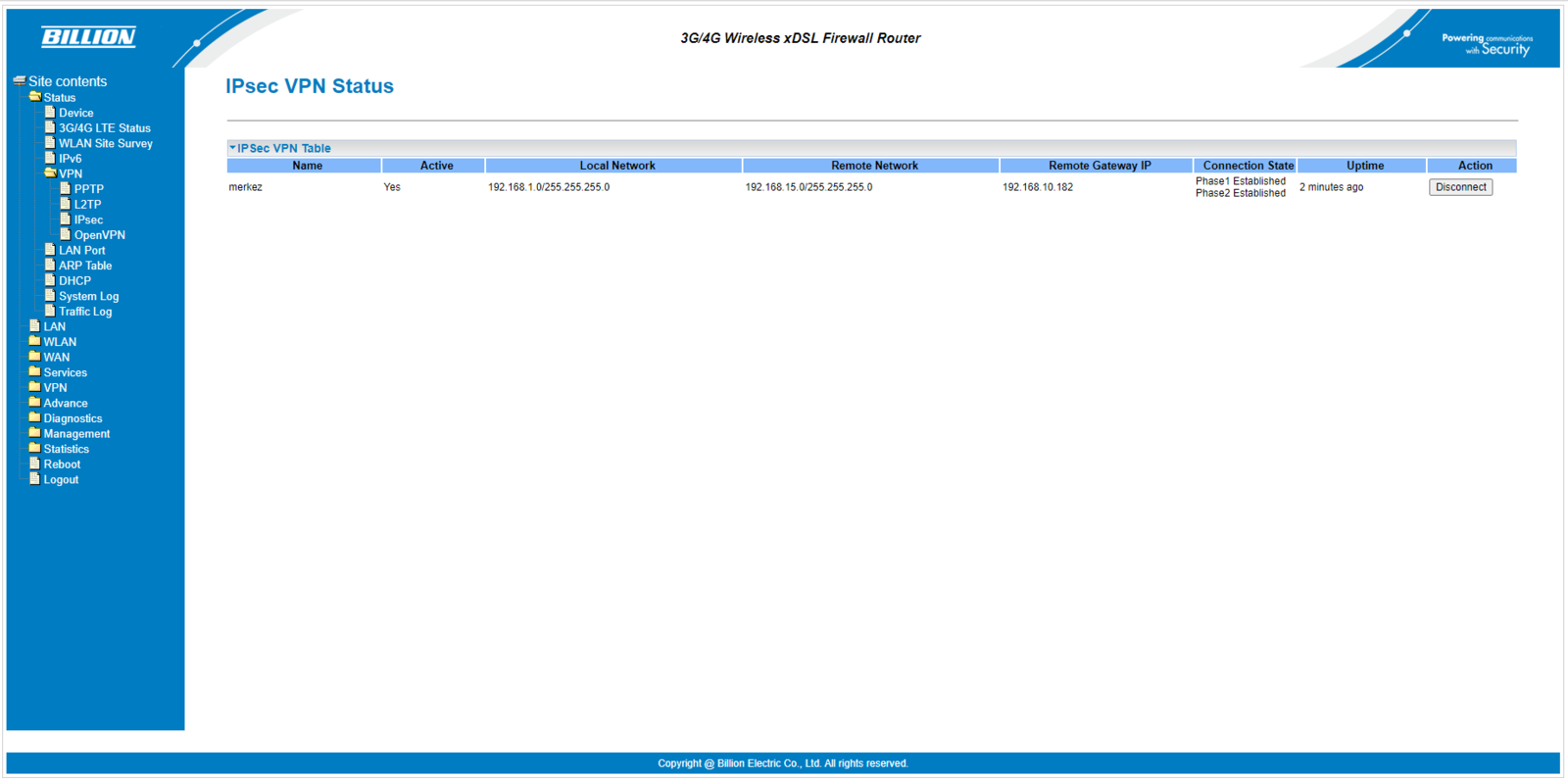Expand the Management folder

click(x=35, y=433)
